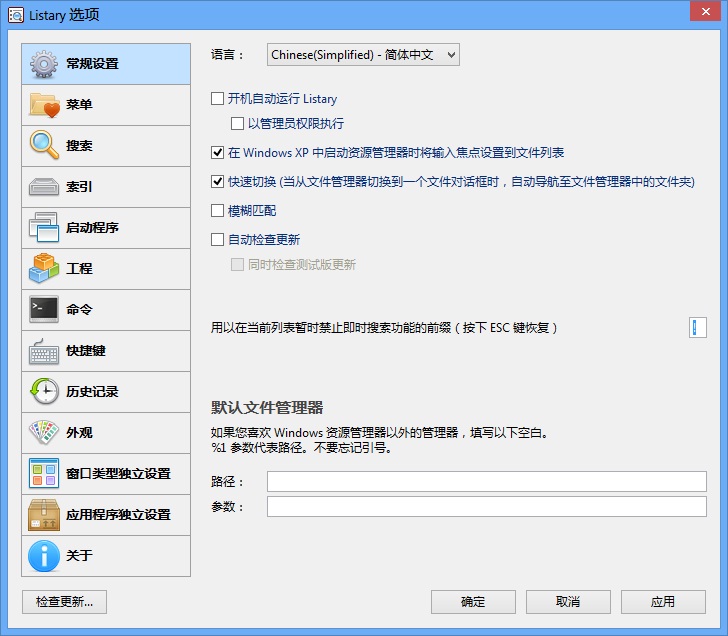The width and height of the screenshot is (728, 636).
Task: Switch to the 启动程序 settings tab
Action: 105,228
